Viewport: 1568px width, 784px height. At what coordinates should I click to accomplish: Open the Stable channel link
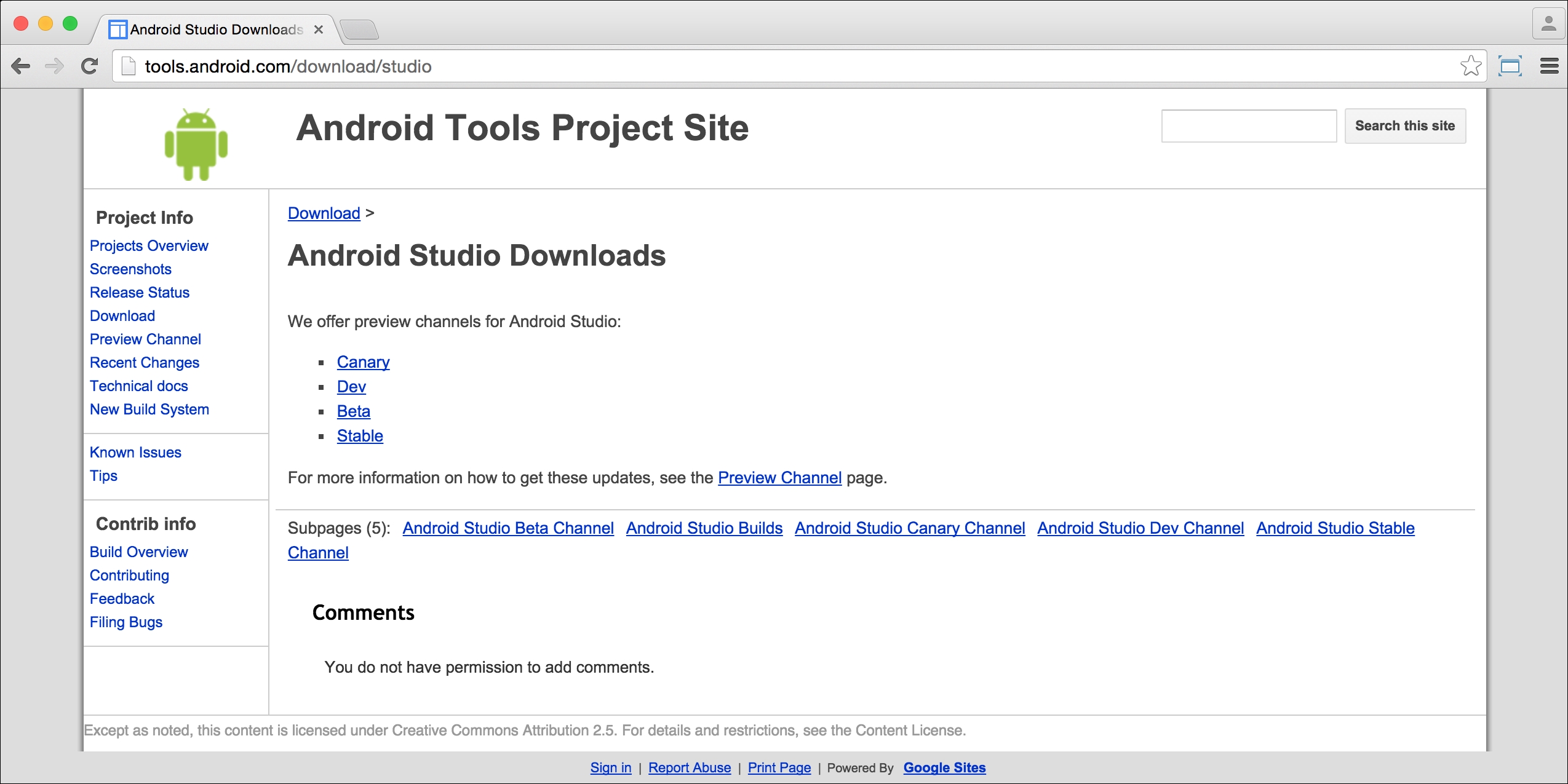(360, 436)
